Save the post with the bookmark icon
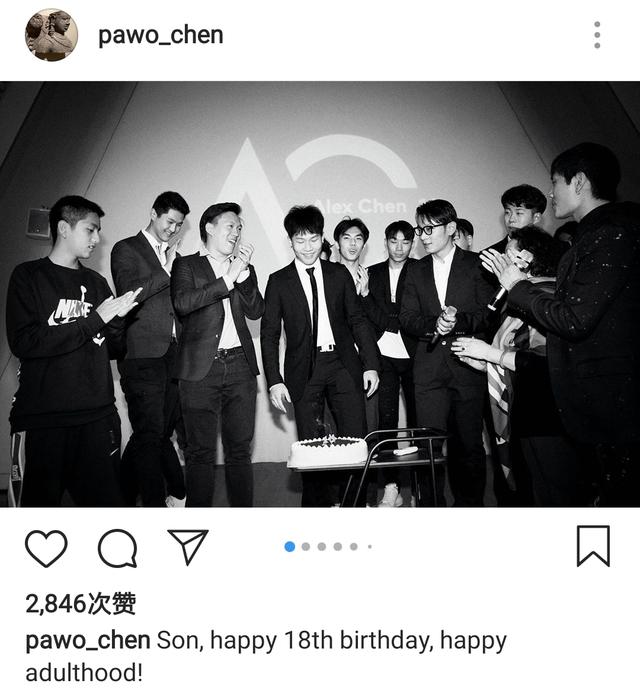The height and width of the screenshot is (690, 640). 593,546
